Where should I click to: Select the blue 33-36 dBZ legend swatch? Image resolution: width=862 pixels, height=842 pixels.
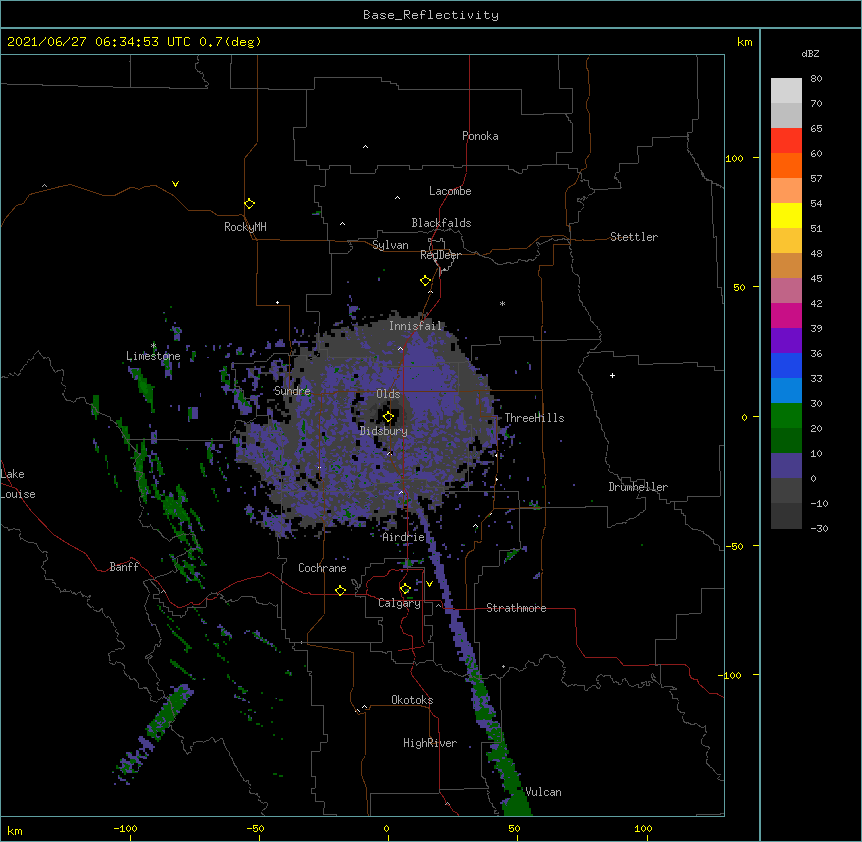[786, 365]
